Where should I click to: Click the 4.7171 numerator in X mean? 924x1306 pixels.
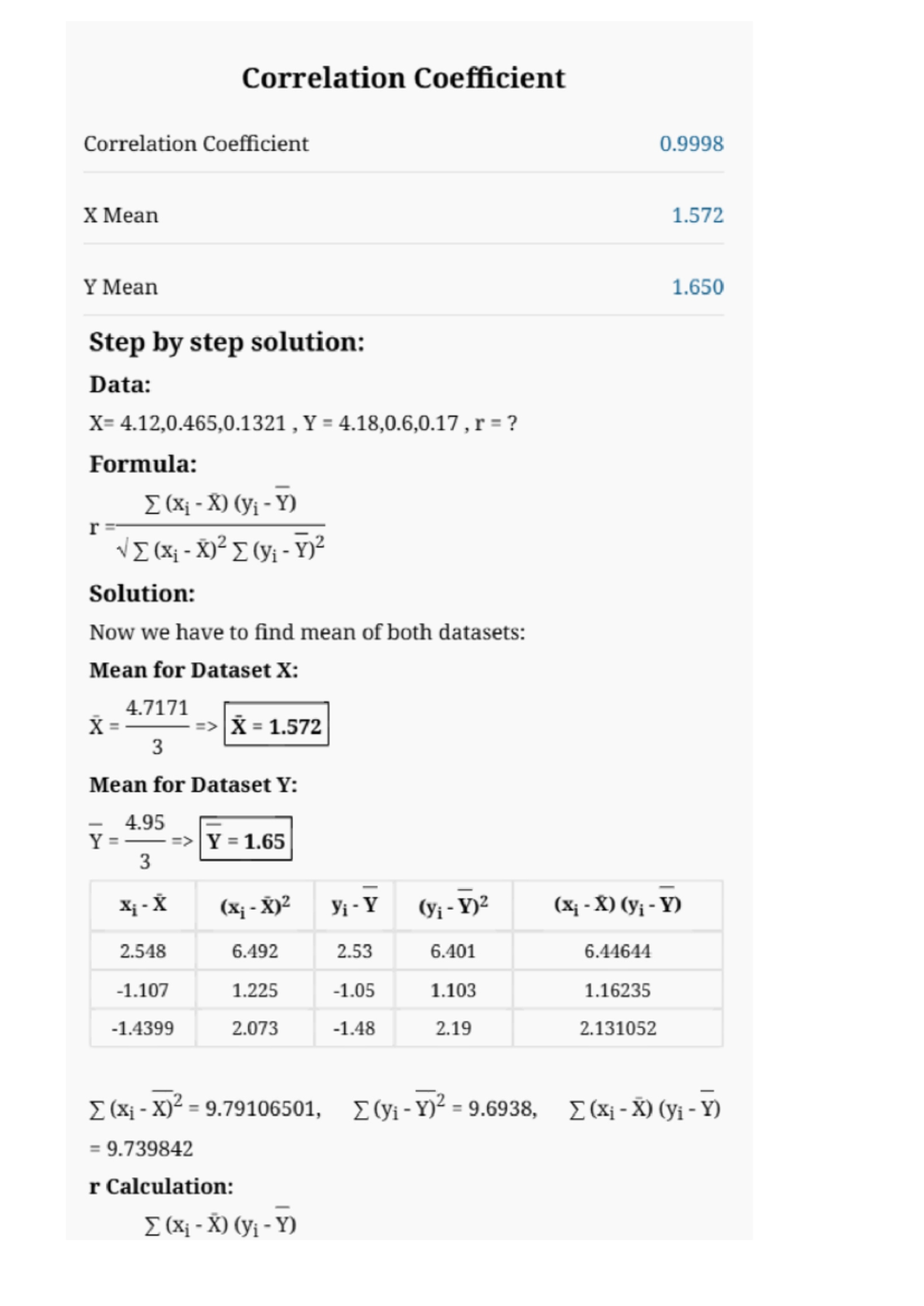[x=157, y=708]
